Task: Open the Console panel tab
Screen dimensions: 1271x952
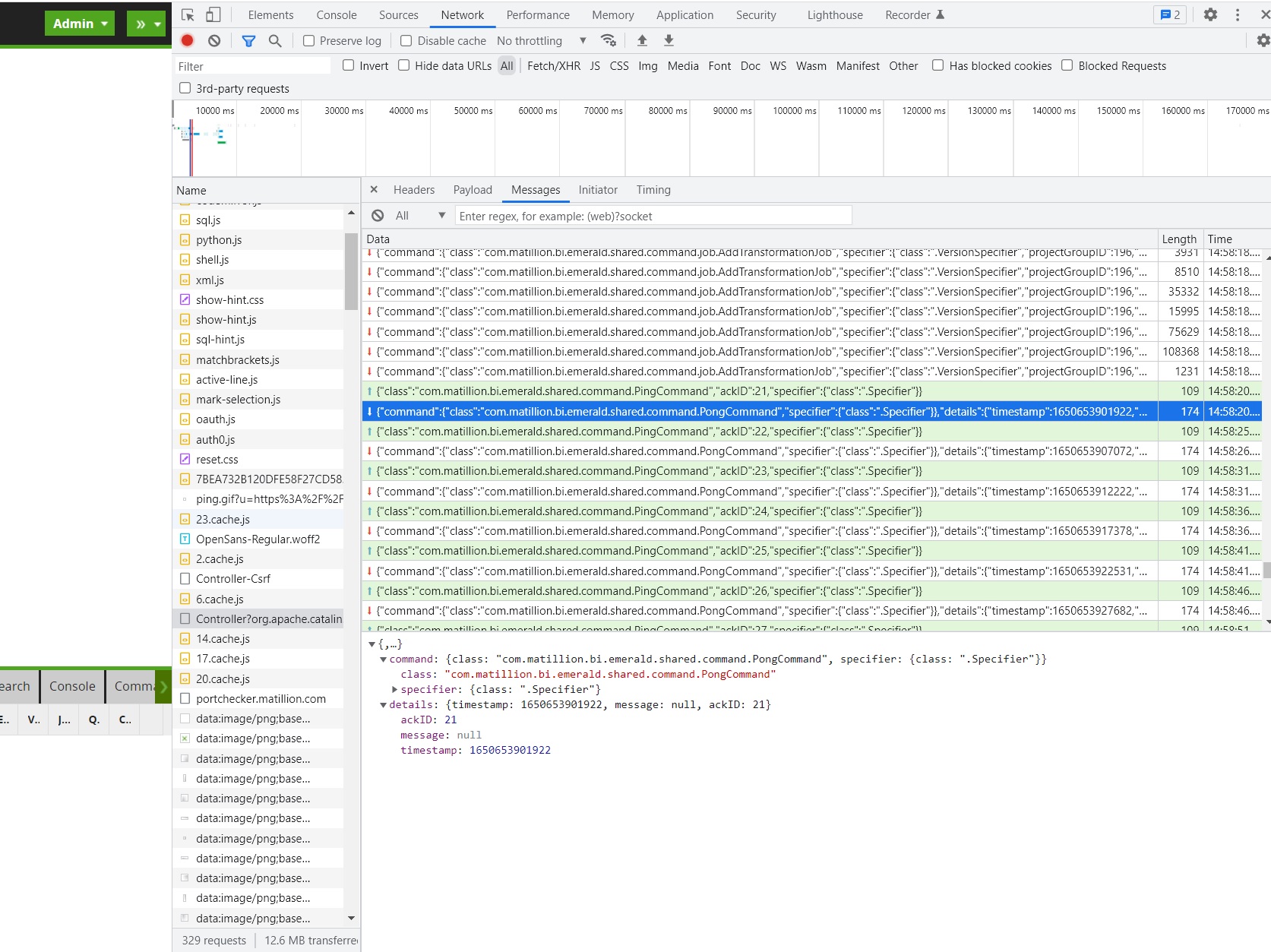Action: 336,15
